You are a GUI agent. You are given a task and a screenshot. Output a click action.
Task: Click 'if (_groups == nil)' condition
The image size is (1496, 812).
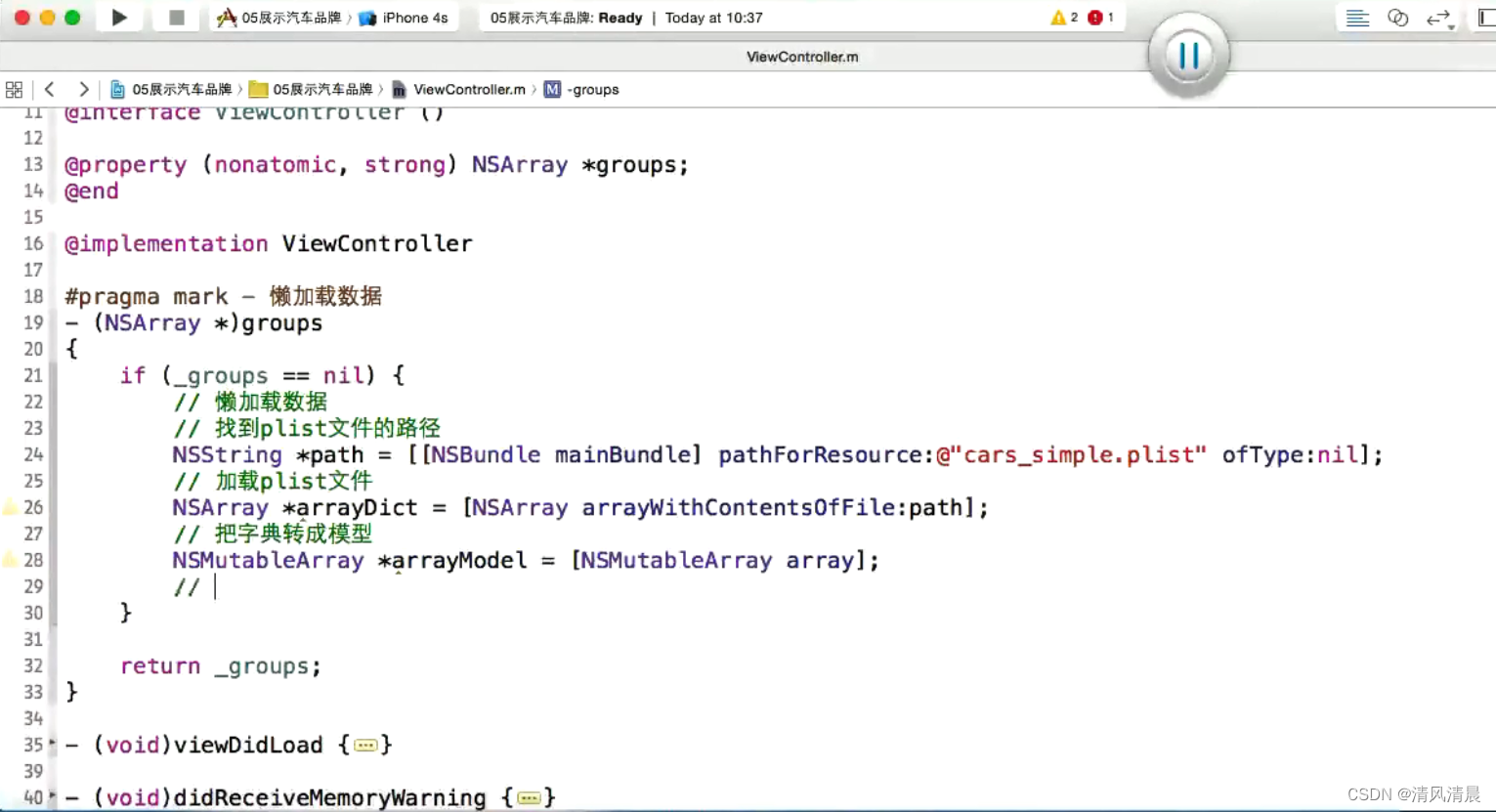[x=248, y=375]
